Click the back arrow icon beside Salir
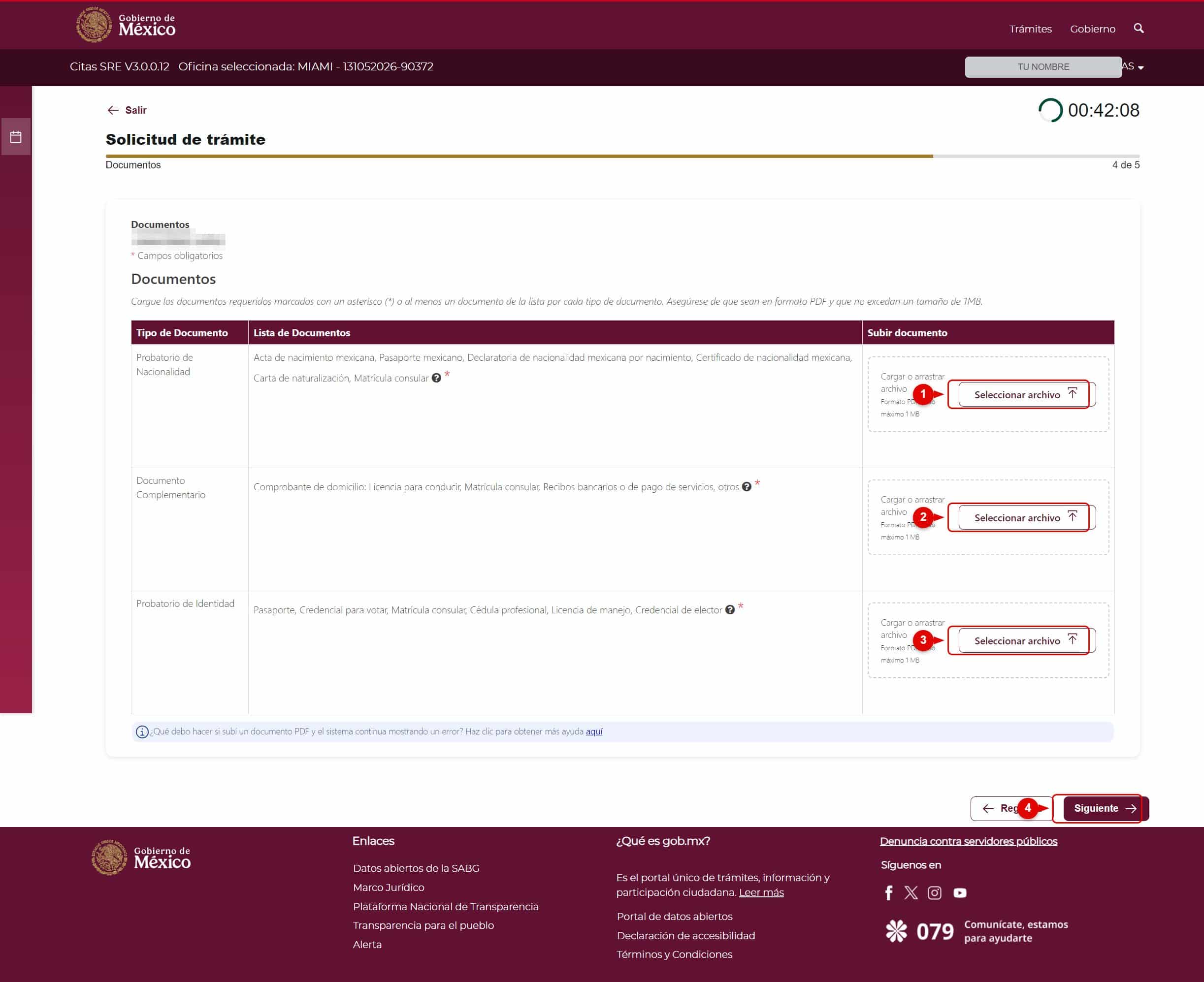This screenshot has width=1204, height=982. point(113,110)
